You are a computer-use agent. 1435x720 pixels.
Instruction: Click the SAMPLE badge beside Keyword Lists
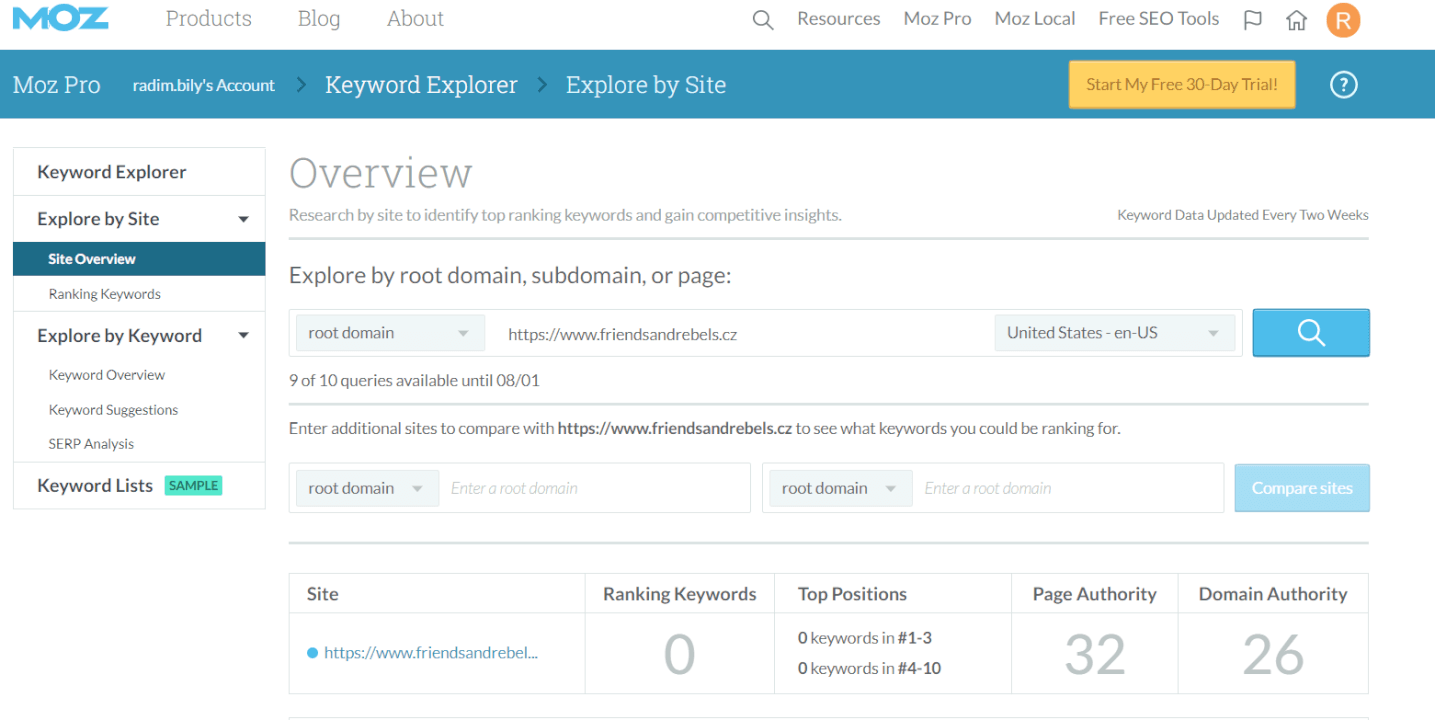pyautogui.click(x=193, y=486)
